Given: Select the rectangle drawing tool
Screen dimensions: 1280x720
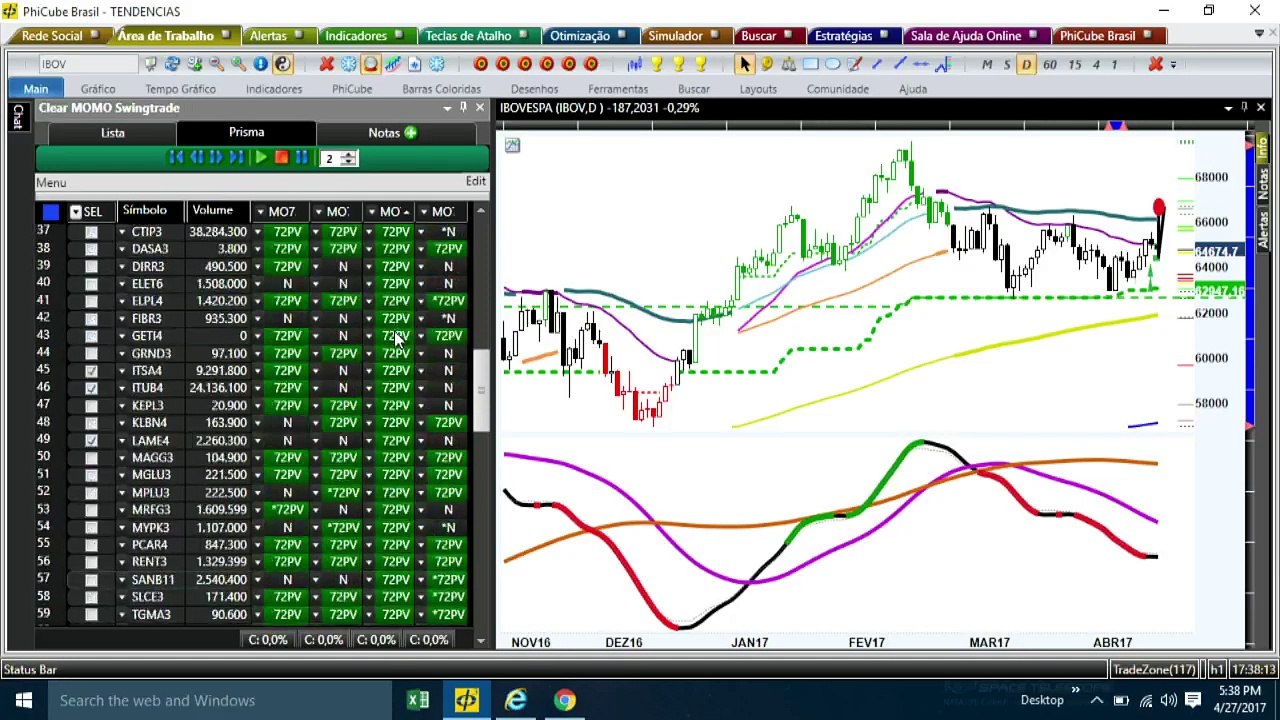Looking at the screenshot, I should (810, 64).
